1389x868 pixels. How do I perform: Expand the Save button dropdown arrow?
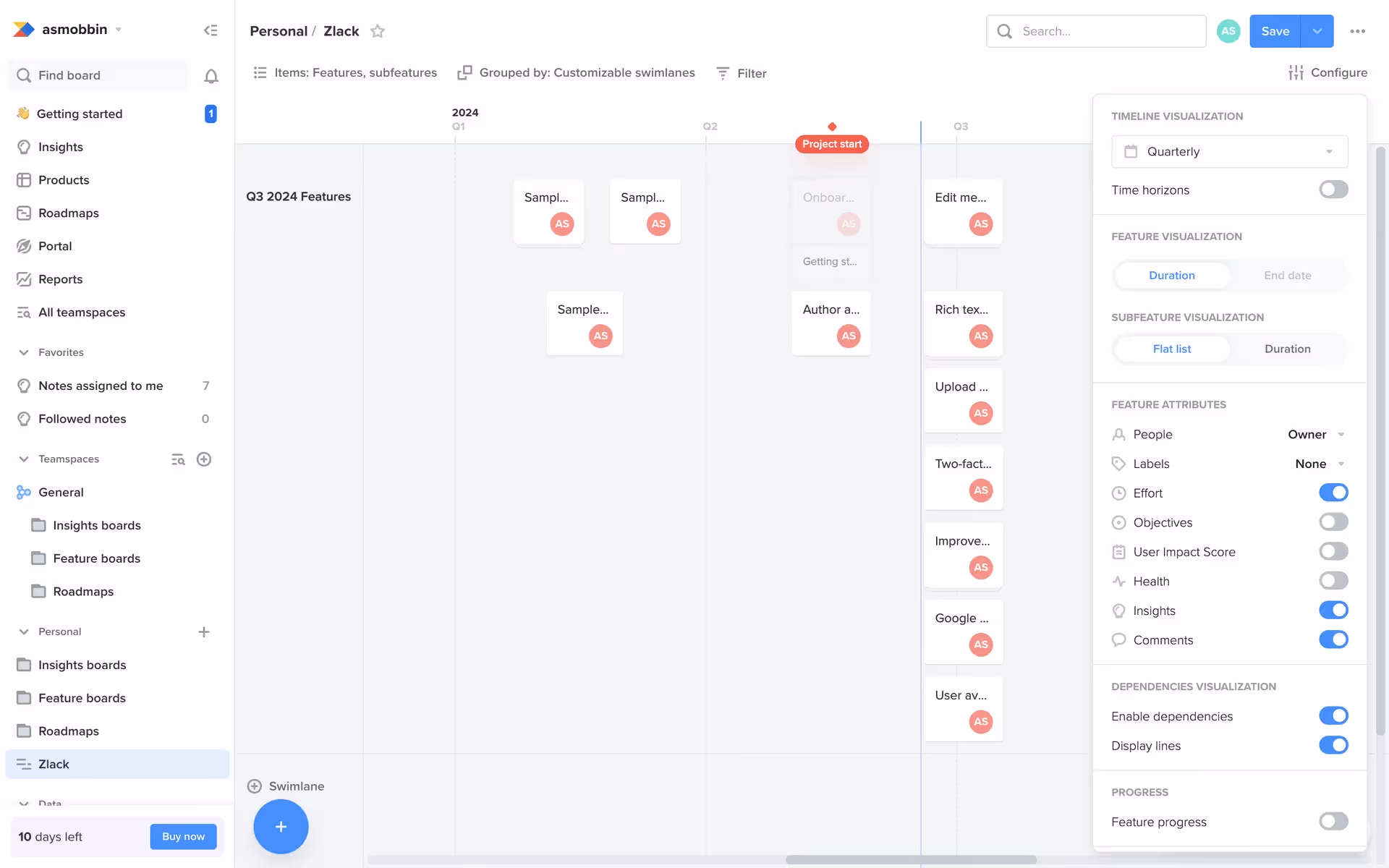tap(1317, 31)
